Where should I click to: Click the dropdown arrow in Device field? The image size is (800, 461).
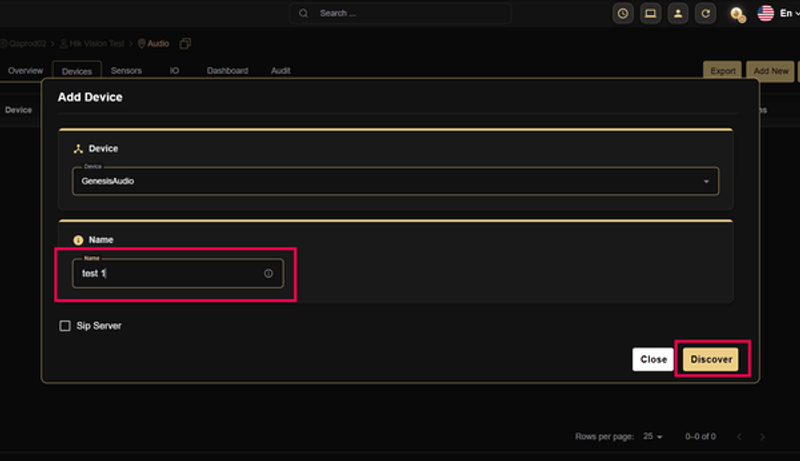[707, 182]
